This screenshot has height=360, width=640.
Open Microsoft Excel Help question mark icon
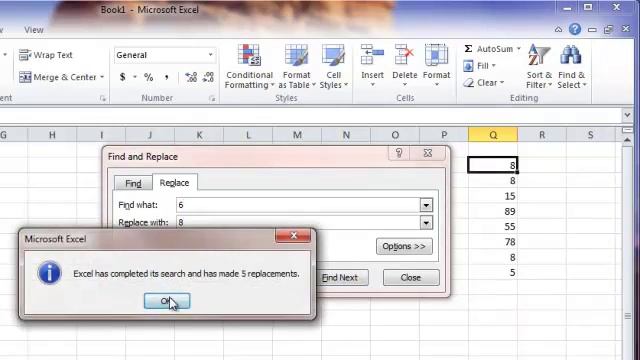[575, 29]
